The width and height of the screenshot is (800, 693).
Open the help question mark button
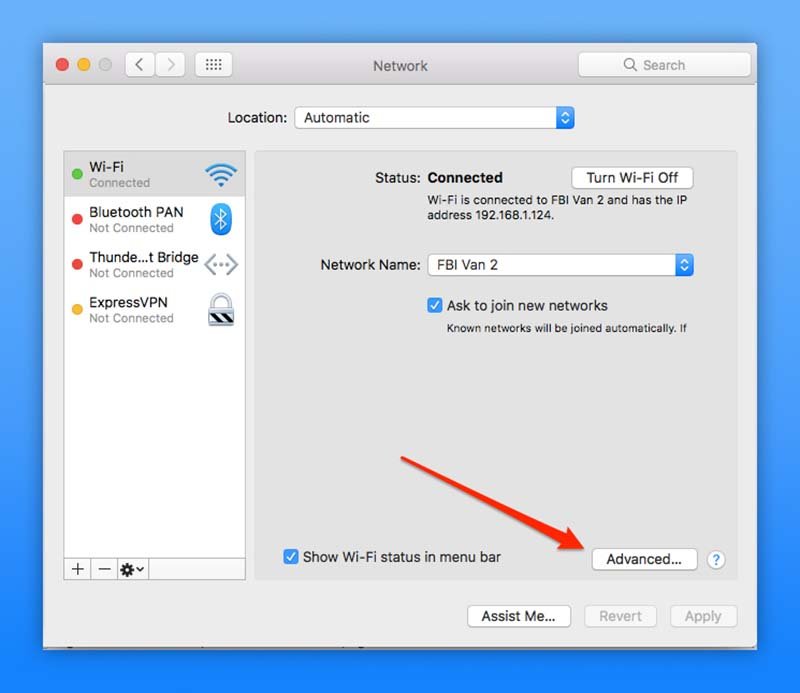click(x=716, y=560)
